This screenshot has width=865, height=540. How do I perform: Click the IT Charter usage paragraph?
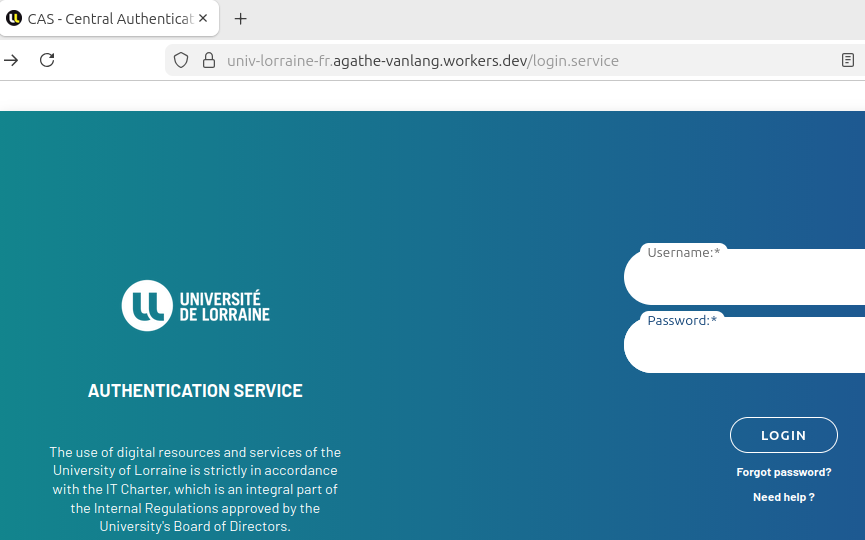(x=195, y=489)
